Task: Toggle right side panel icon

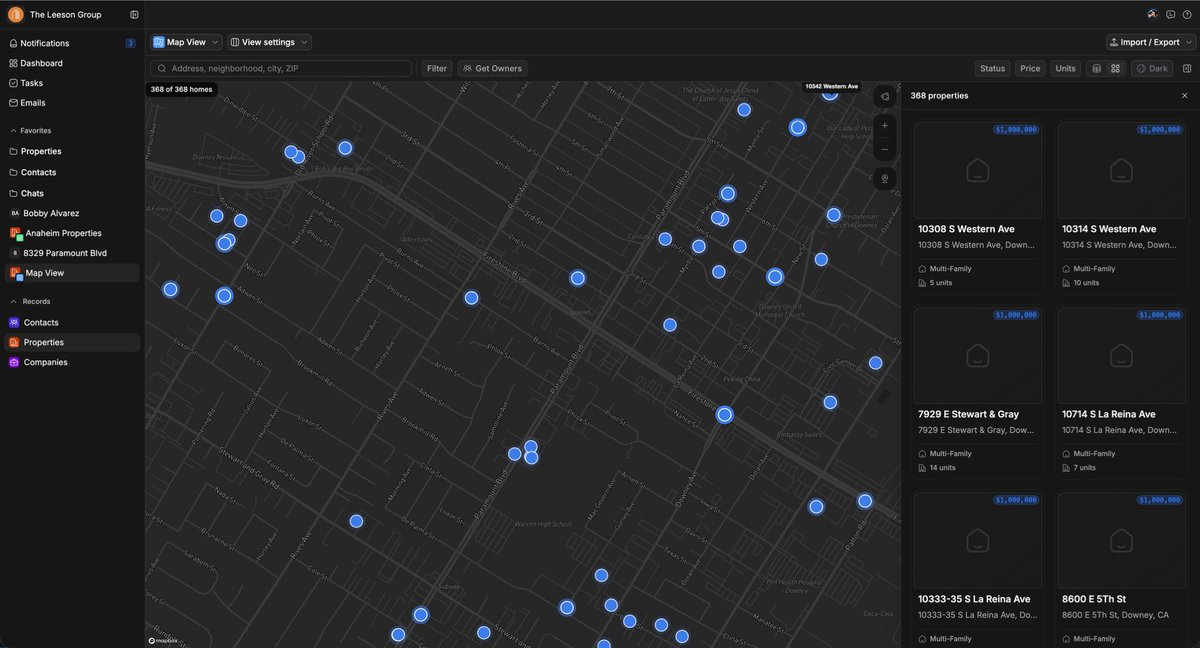Action: [1187, 69]
